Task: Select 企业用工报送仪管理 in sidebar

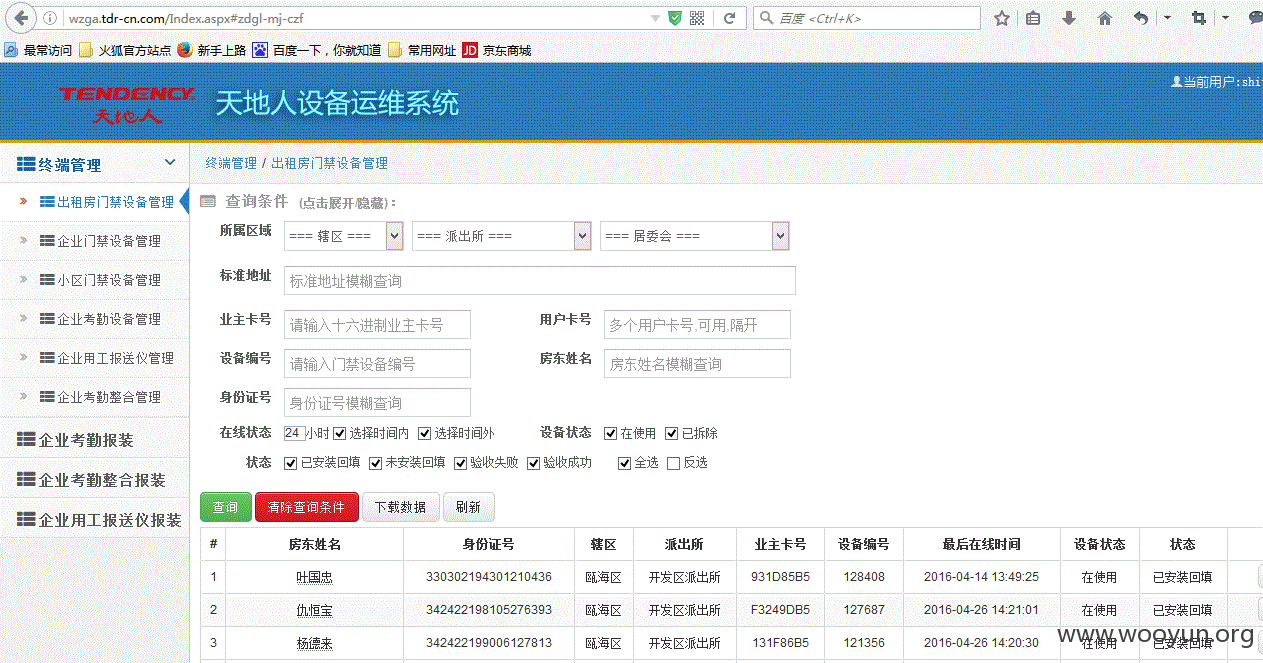Action: click(94, 358)
